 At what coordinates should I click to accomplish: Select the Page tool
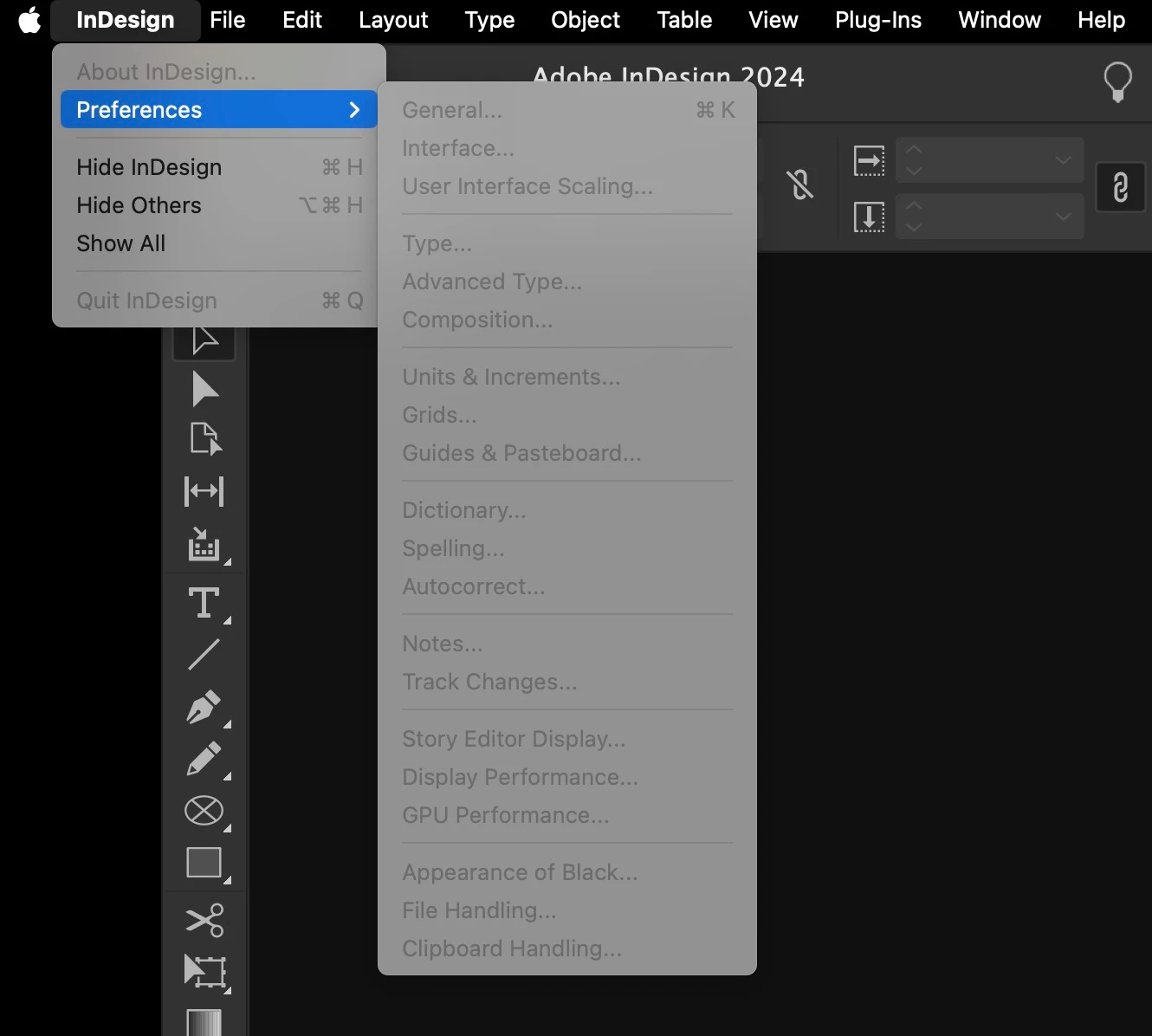coord(205,439)
